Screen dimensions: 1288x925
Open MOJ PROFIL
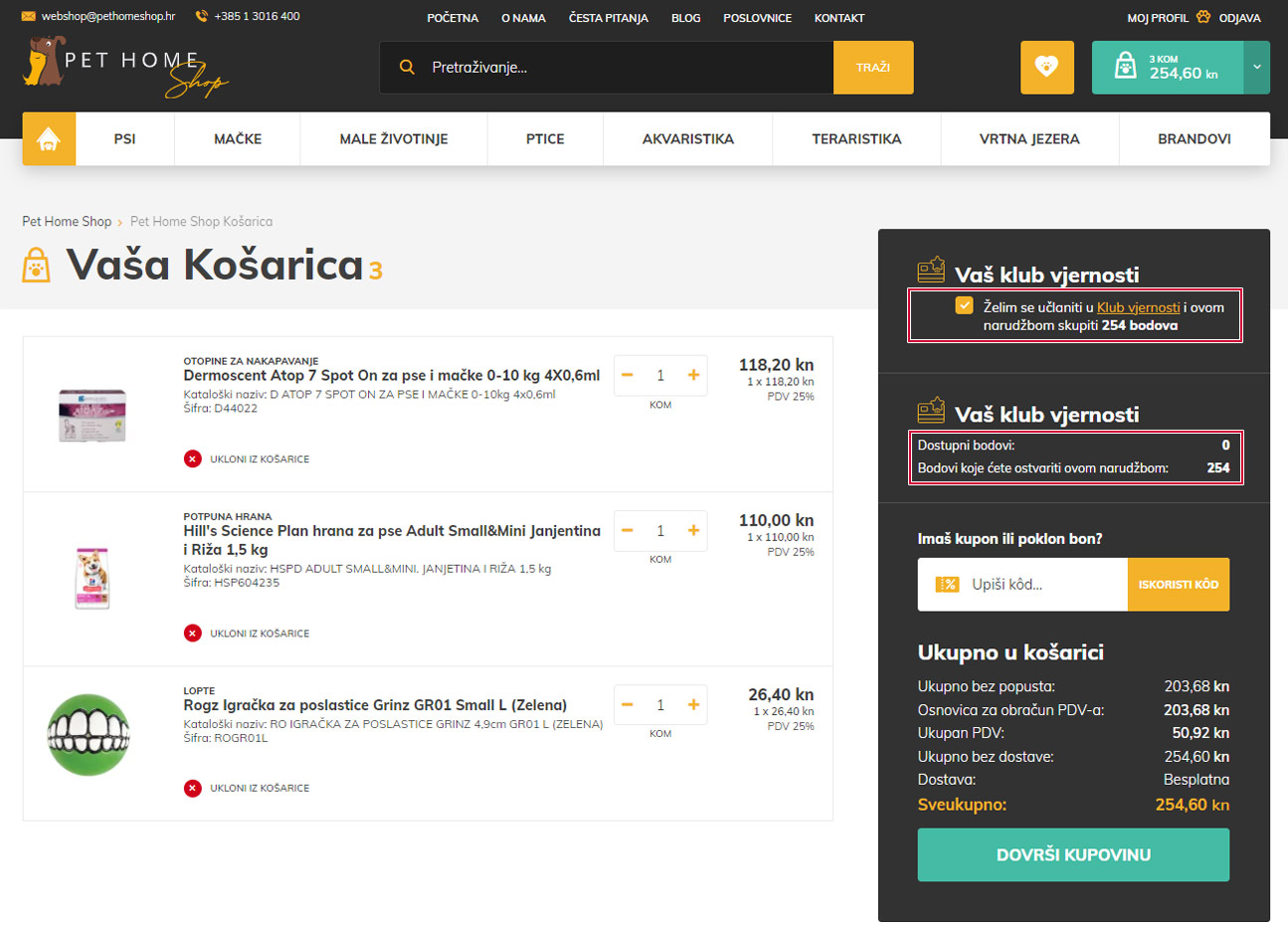[1158, 18]
